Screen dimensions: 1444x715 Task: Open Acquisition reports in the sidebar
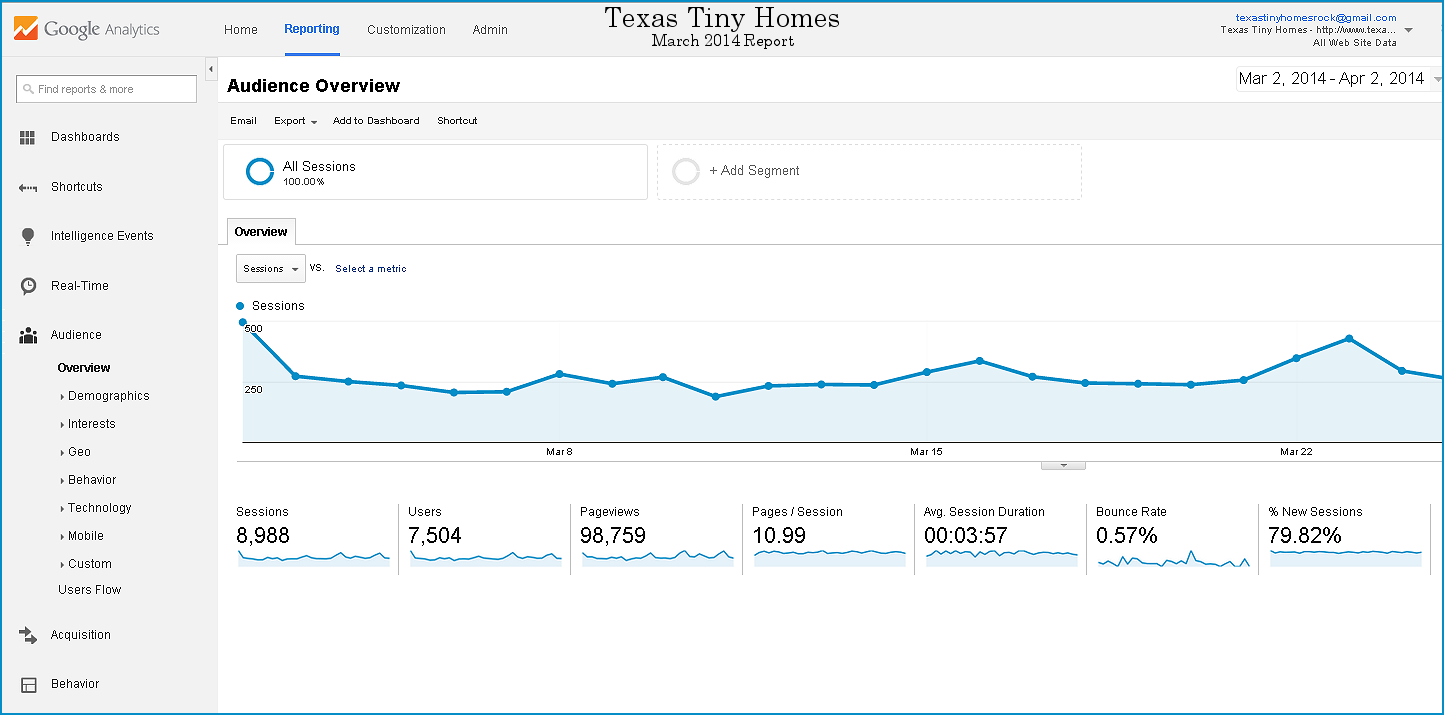(x=81, y=635)
